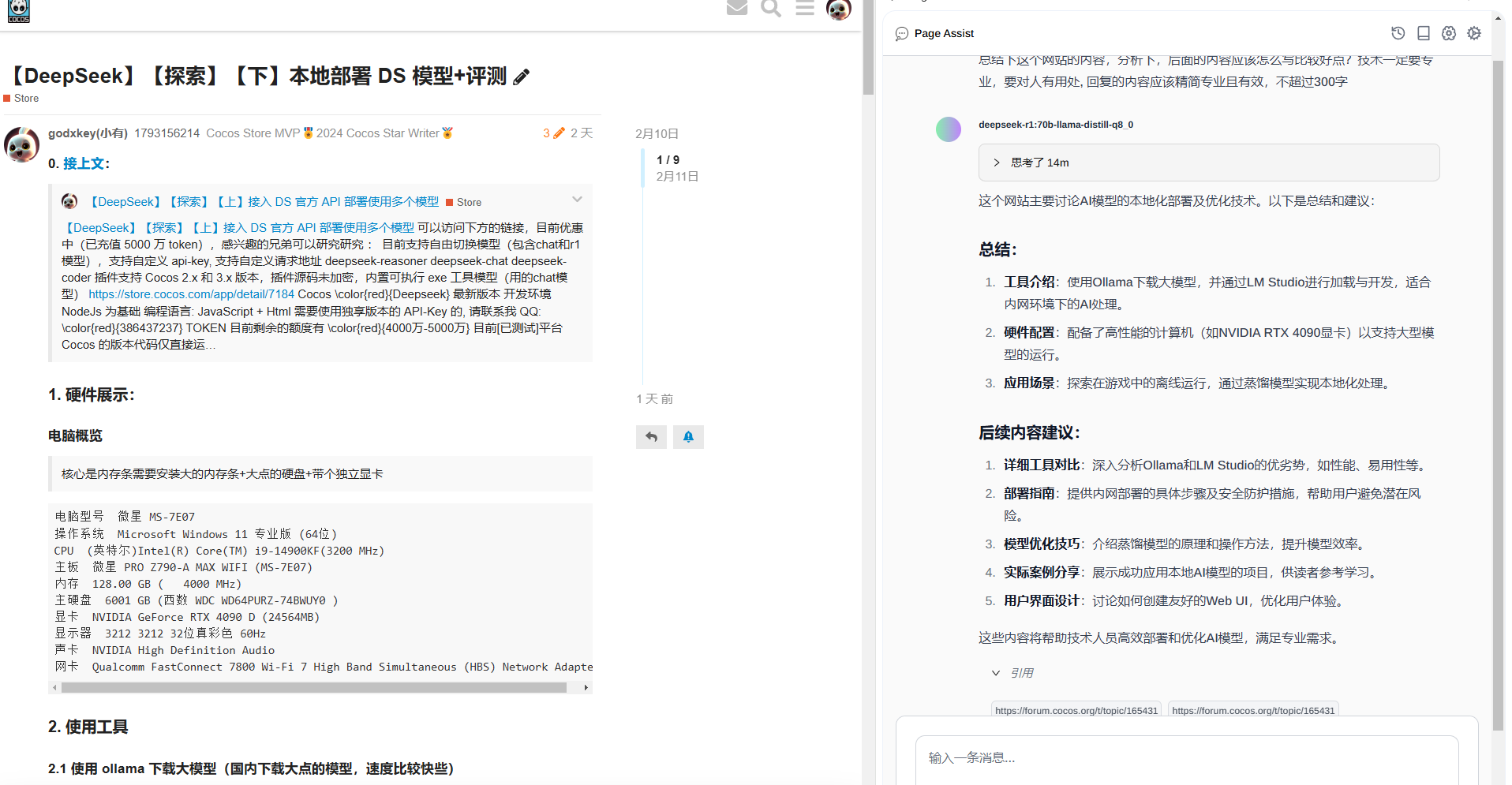The height and width of the screenshot is (785, 1512).
Task: Open the Store category under topic title
Action: [x=21, y=99]
